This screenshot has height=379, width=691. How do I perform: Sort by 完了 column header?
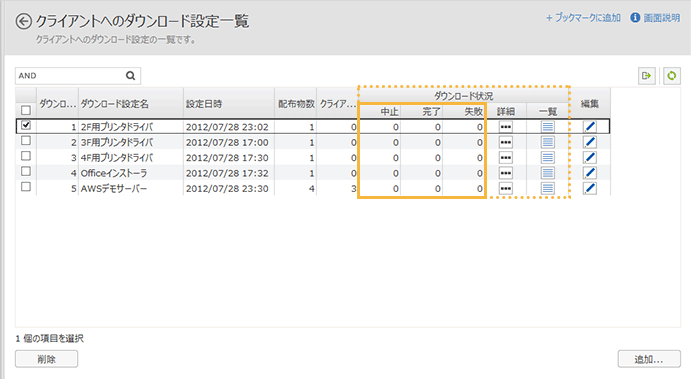[422, 111]
